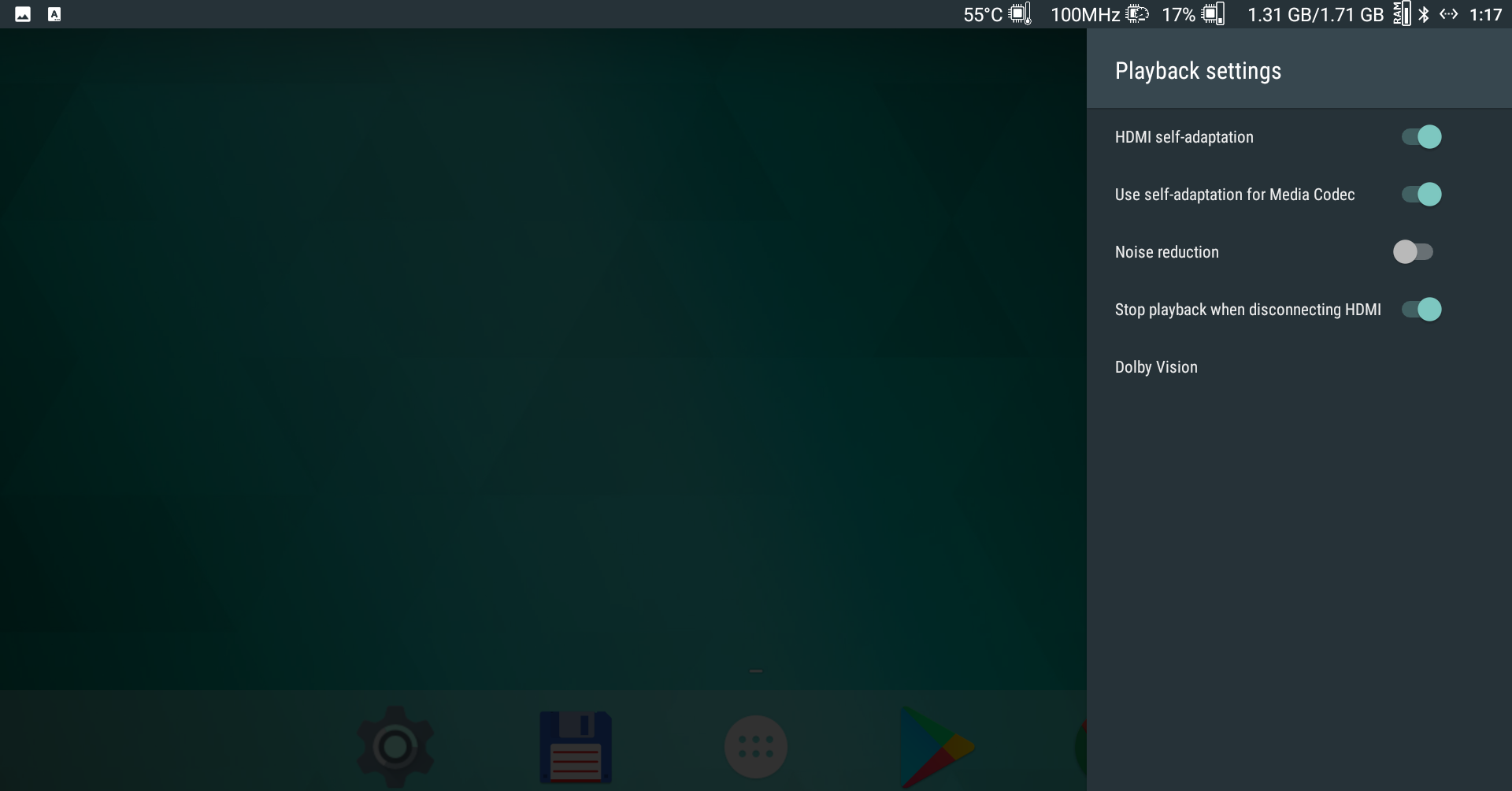Click the 17% CPU usage readout

pos(1179,15)
